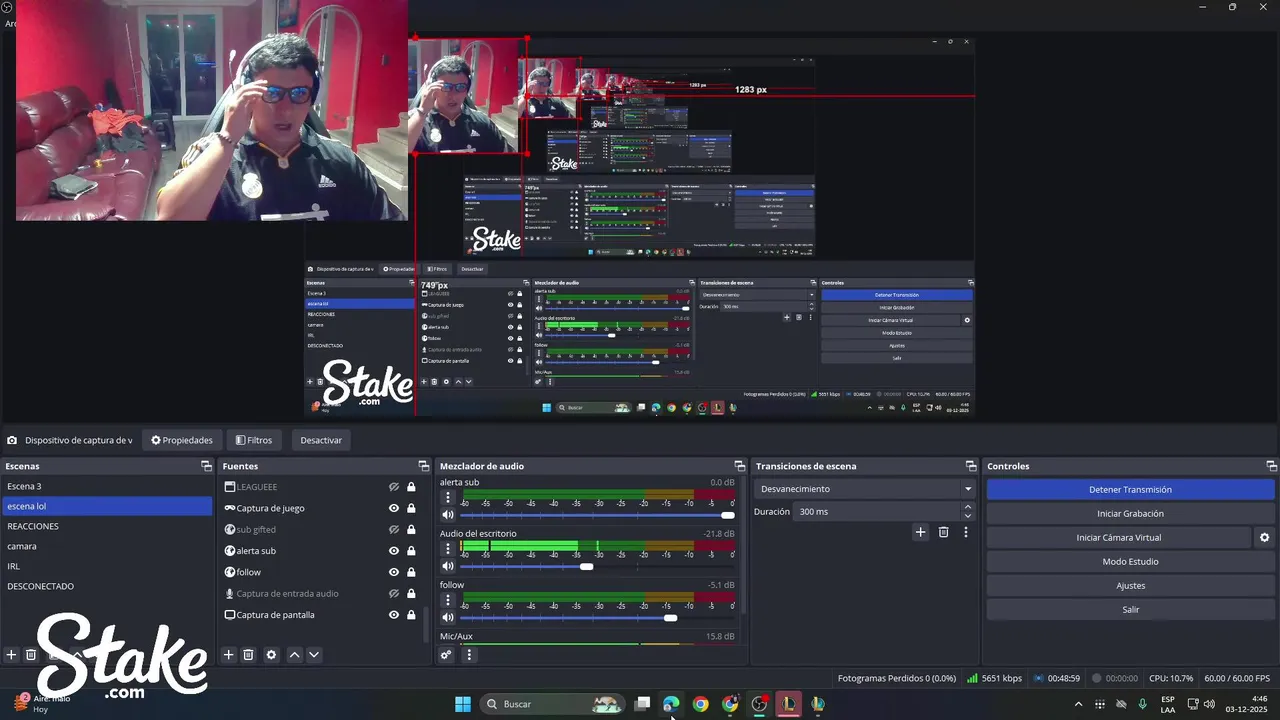The width and height of the screenshot is (1280, 720).
Task: Start Iniciar Cámara Virtual
Action: [x=1119, y=538]
